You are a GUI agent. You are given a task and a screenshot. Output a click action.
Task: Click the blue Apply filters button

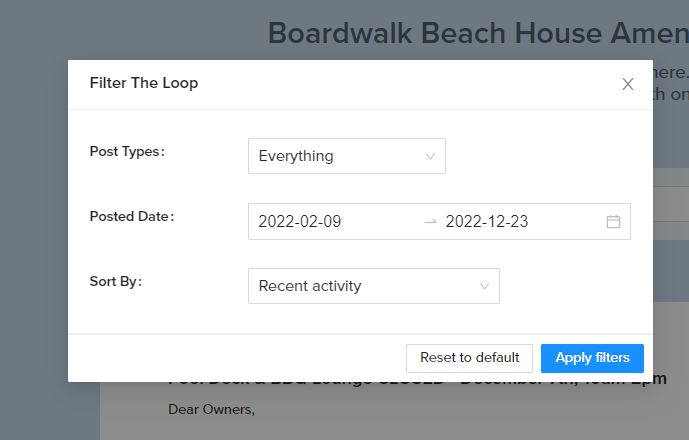pyautogui.click(x=592, y=358)
